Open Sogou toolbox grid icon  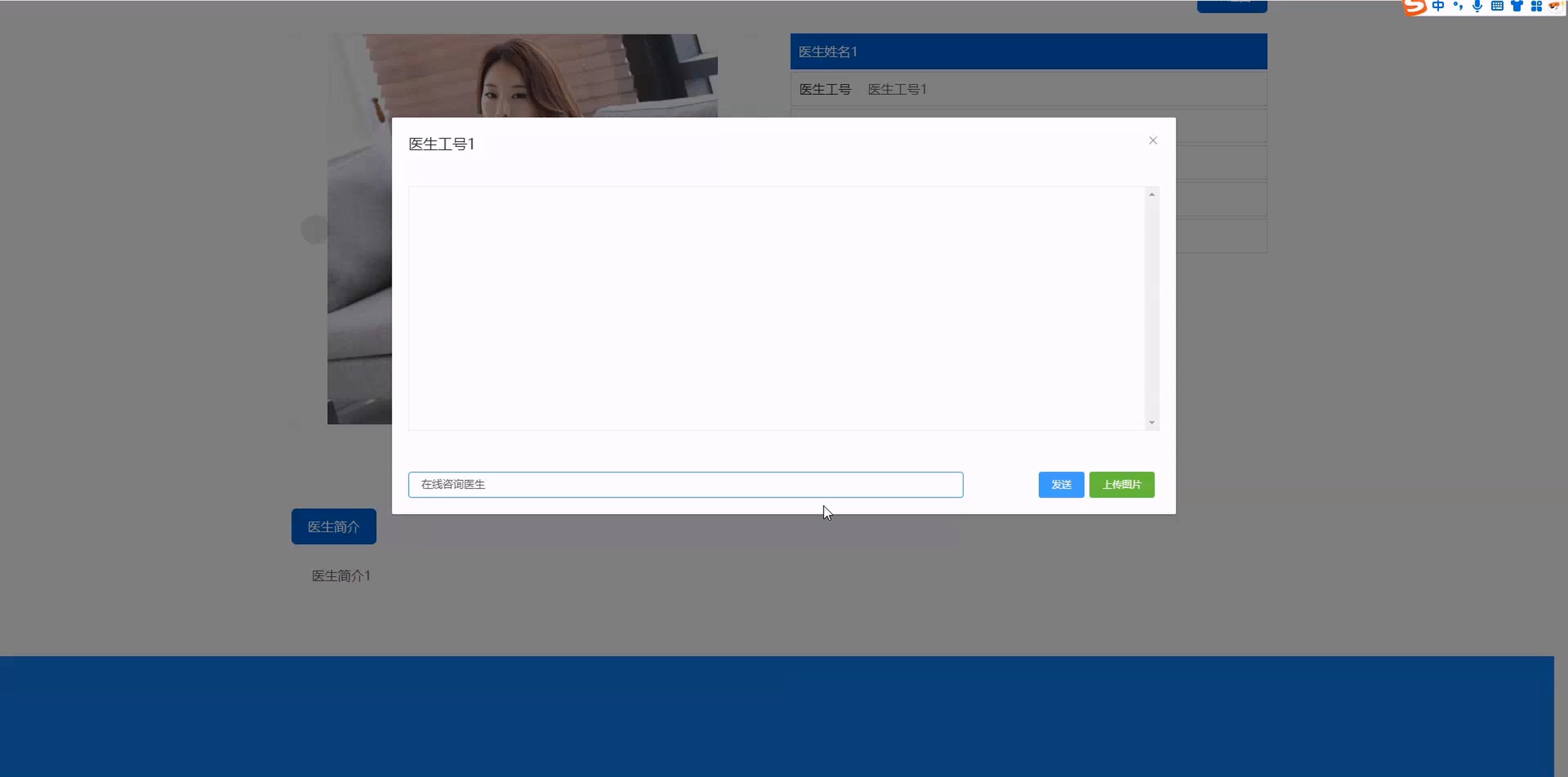point(1536,6)
